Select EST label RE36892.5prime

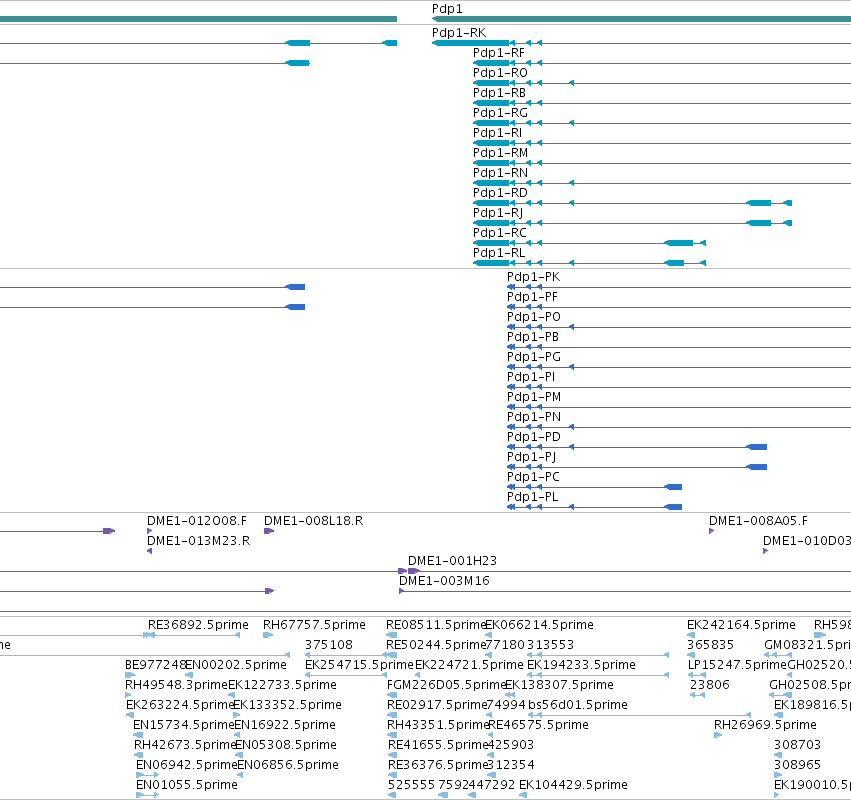[198, 625]
